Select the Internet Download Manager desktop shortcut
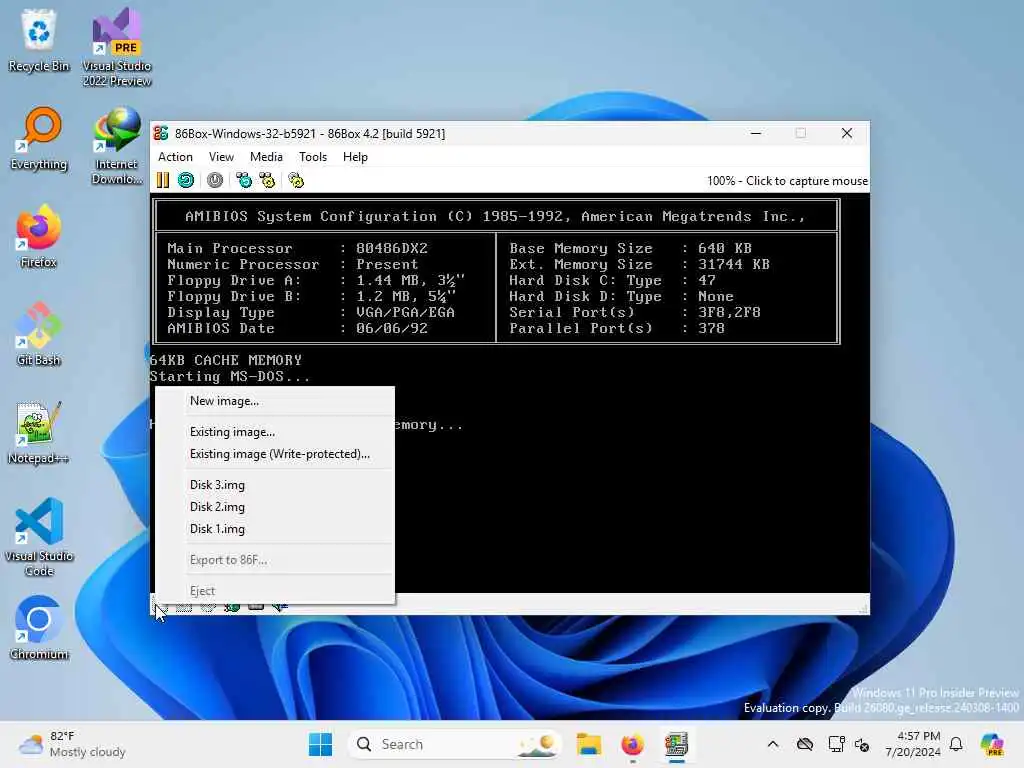The width and height of the screenshot is (1024, 768). pos(117,146)
